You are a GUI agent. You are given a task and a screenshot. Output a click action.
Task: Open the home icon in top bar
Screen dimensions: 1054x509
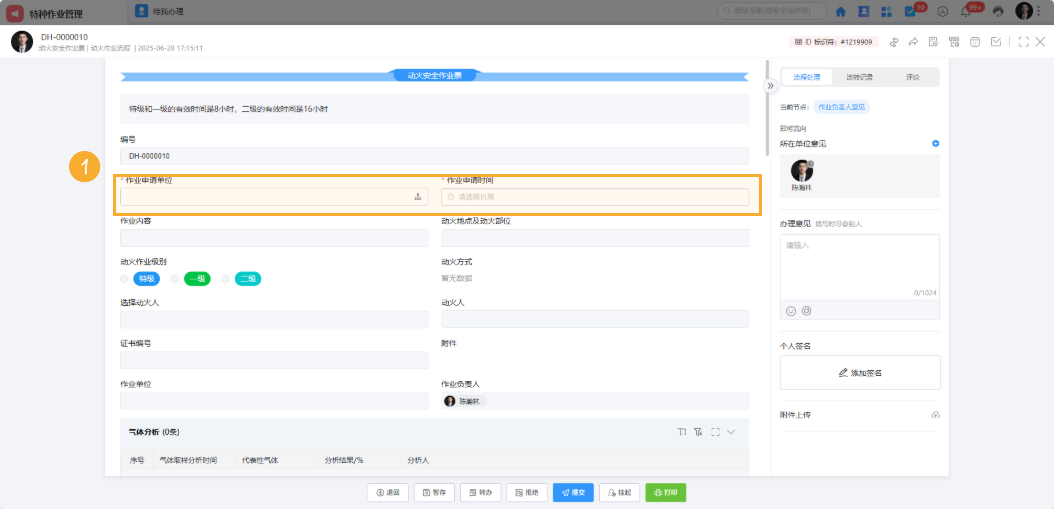click(840, 11)
